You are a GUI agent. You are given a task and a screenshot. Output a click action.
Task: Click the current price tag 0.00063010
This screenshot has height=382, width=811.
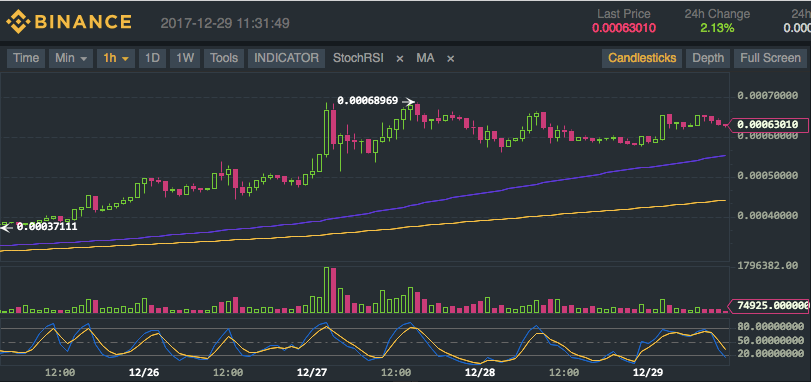768,125
